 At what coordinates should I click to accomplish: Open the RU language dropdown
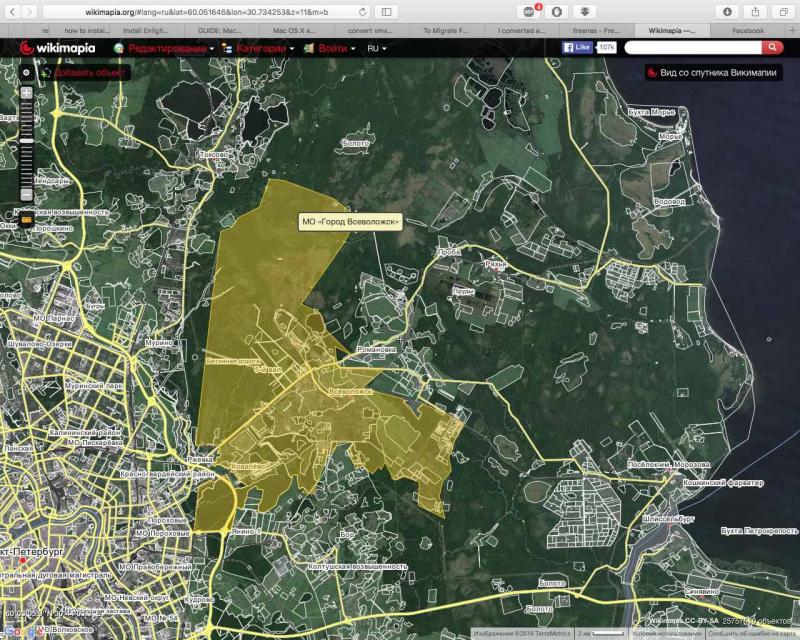[377, 48]
